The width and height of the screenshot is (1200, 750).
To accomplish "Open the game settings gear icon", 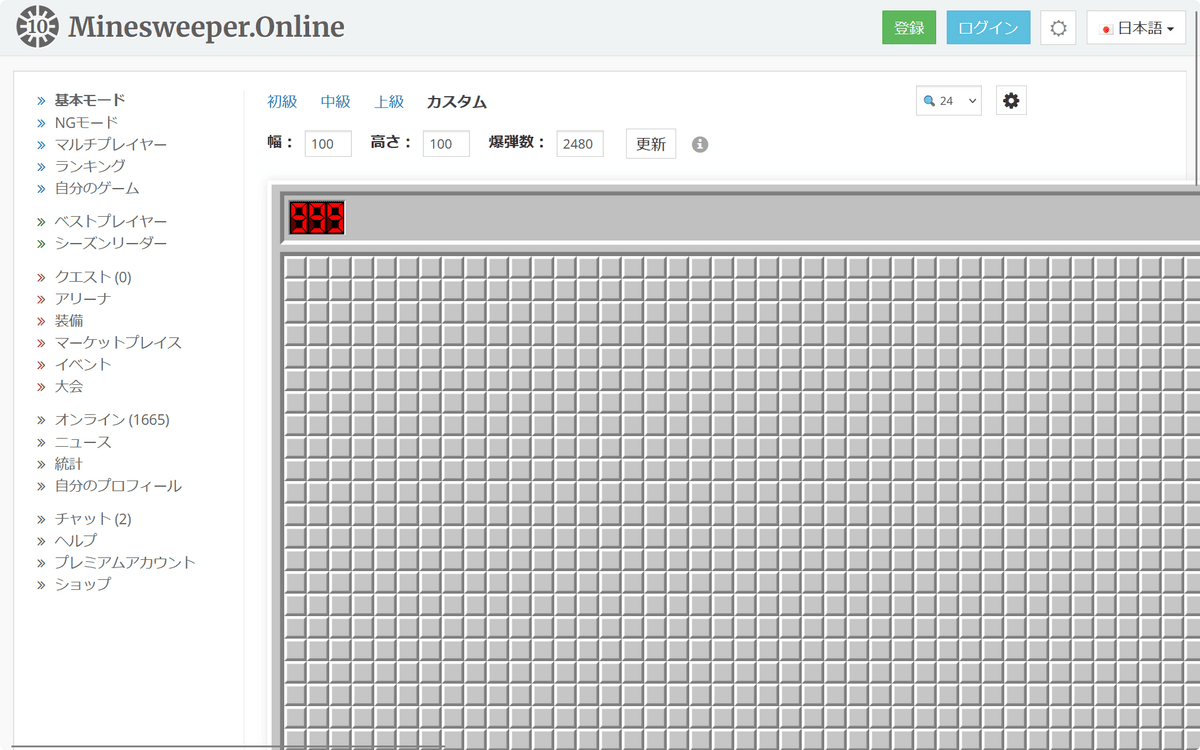I will coord(1011,101).
